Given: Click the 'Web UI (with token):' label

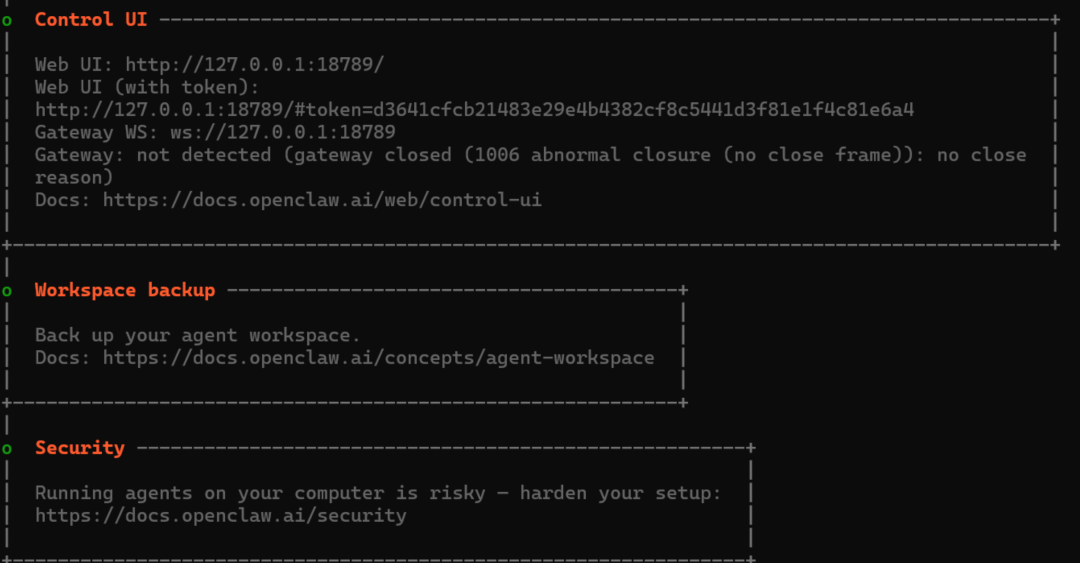Looking at the screenshot, I should click(x=147, y=88).
